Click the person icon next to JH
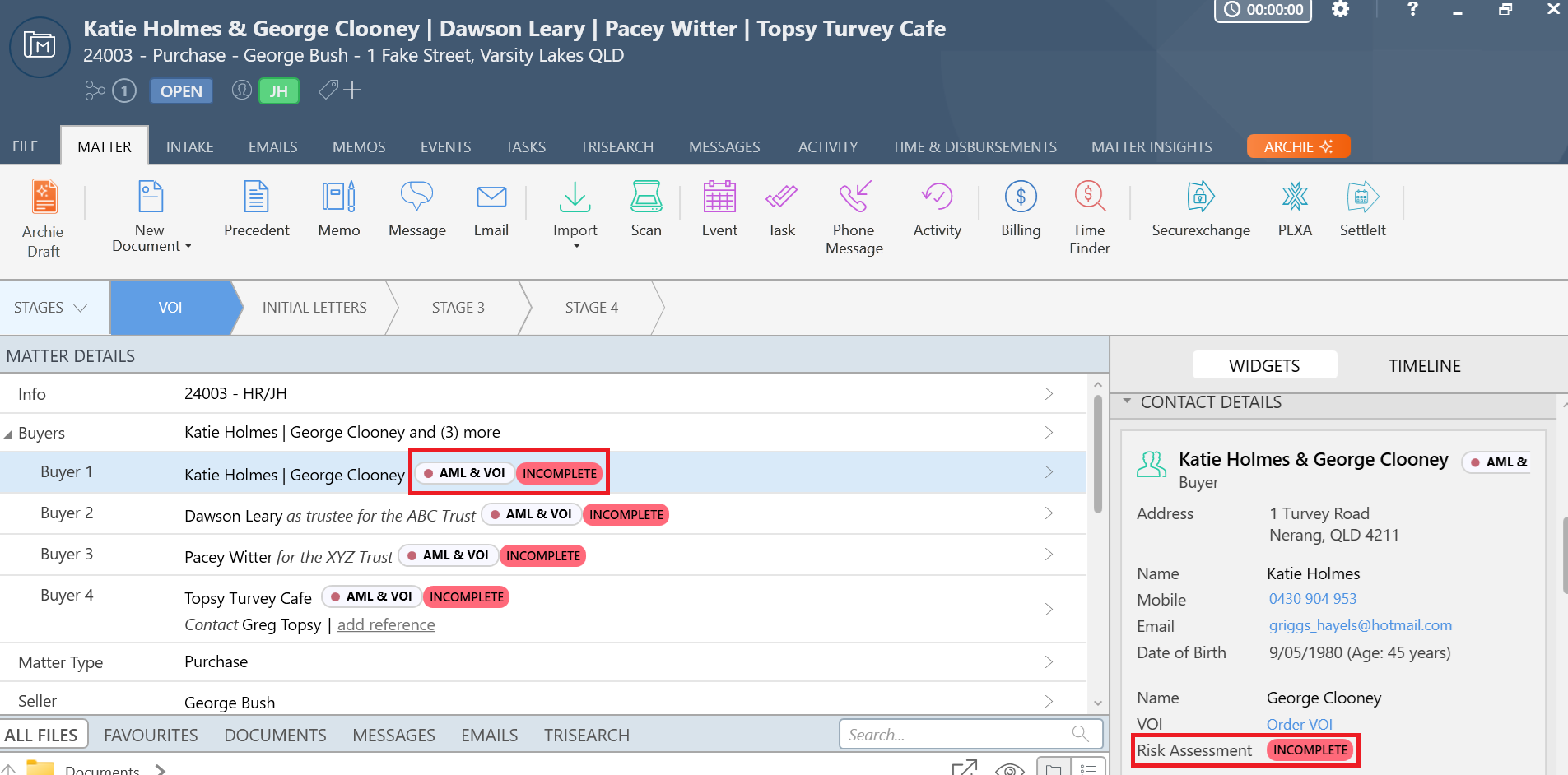Screen dimensions: 1568x775 tap(241, 90)
